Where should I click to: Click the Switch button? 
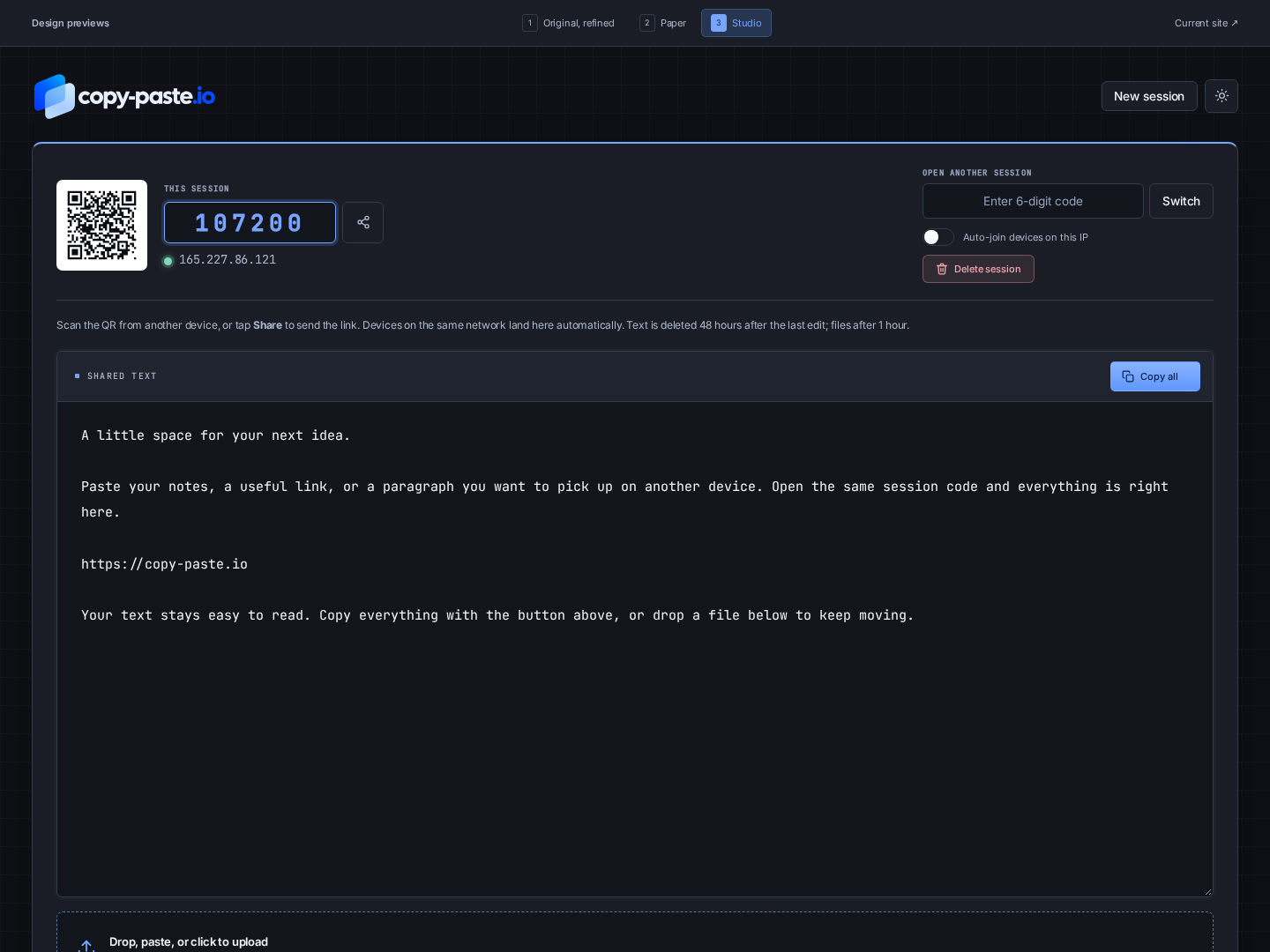[x=1181, y=201]
